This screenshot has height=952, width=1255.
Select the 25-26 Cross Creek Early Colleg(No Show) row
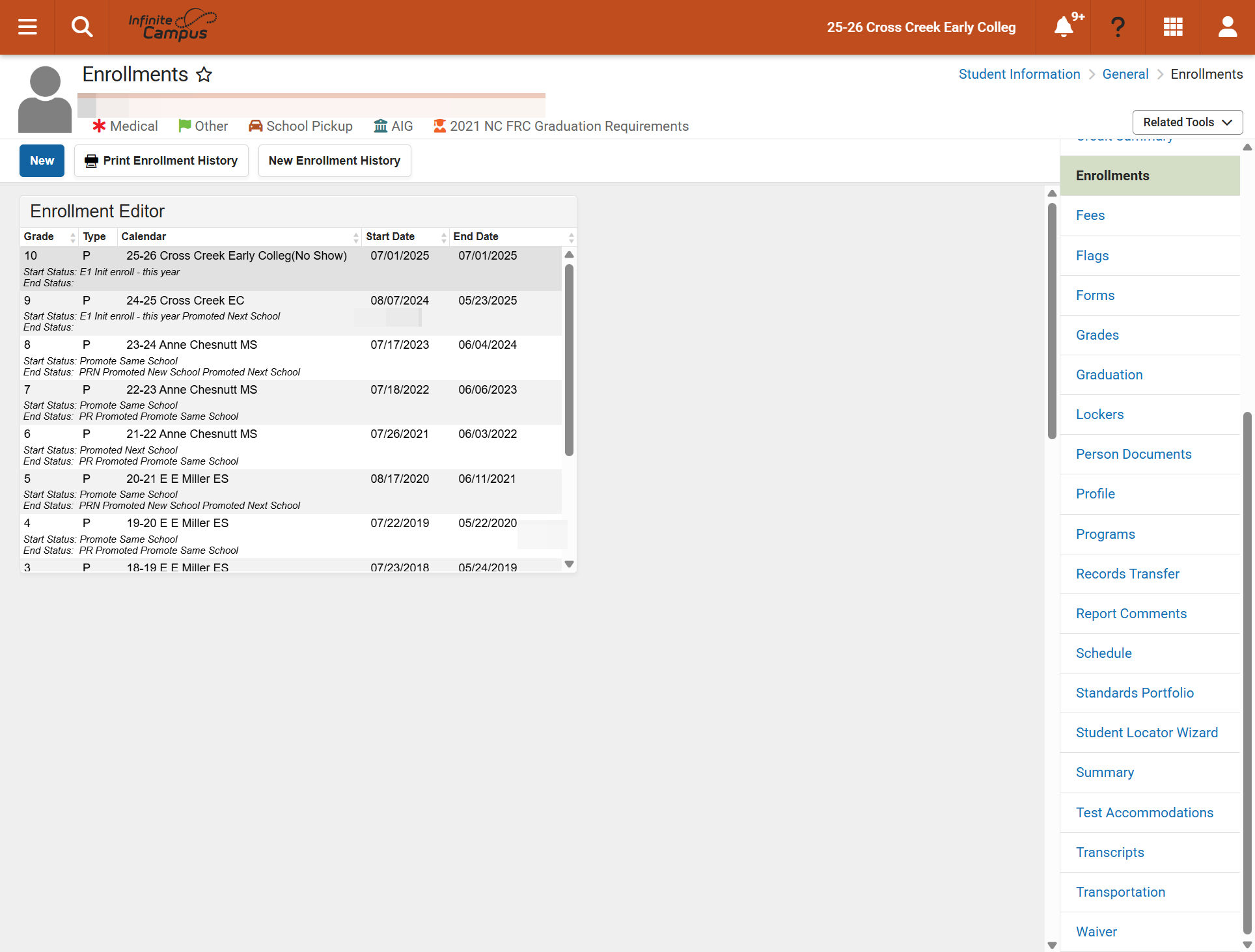[x=291, y=268]
